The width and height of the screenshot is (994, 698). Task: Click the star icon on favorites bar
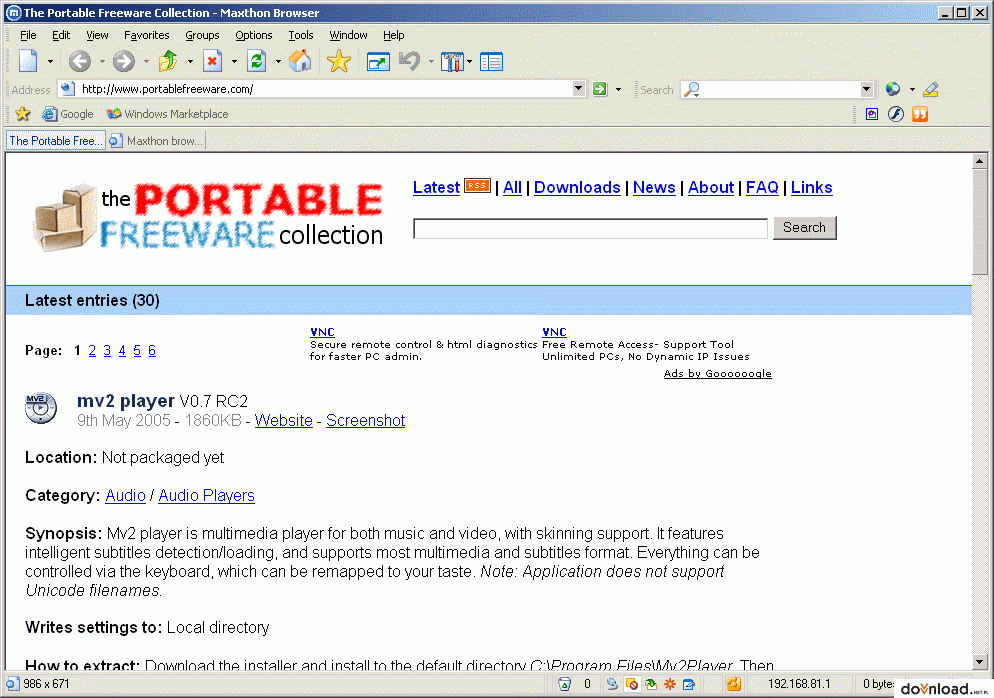click(23, 114)
